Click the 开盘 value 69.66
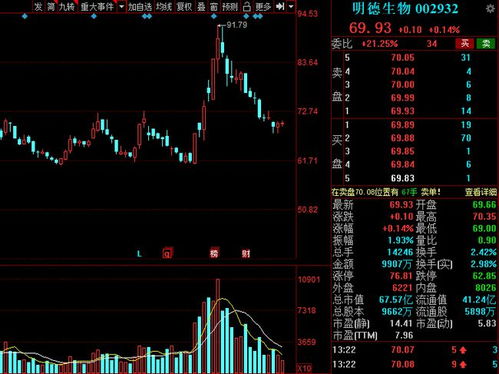499x374 pixels. tap(484, 205)
